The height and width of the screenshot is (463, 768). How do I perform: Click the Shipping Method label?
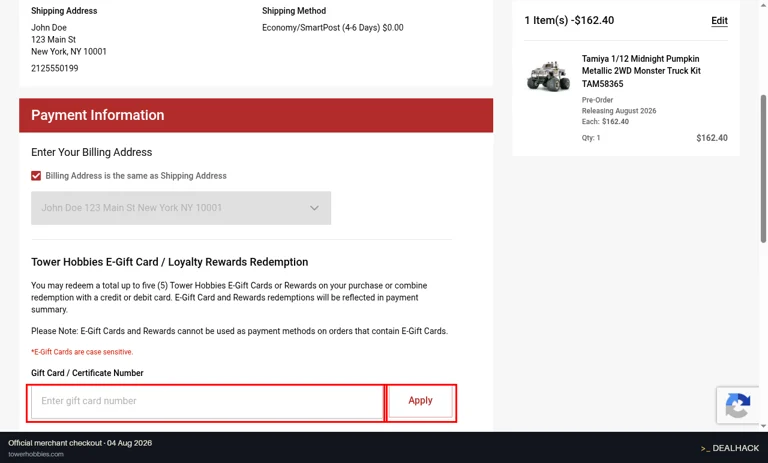(294, 11)
